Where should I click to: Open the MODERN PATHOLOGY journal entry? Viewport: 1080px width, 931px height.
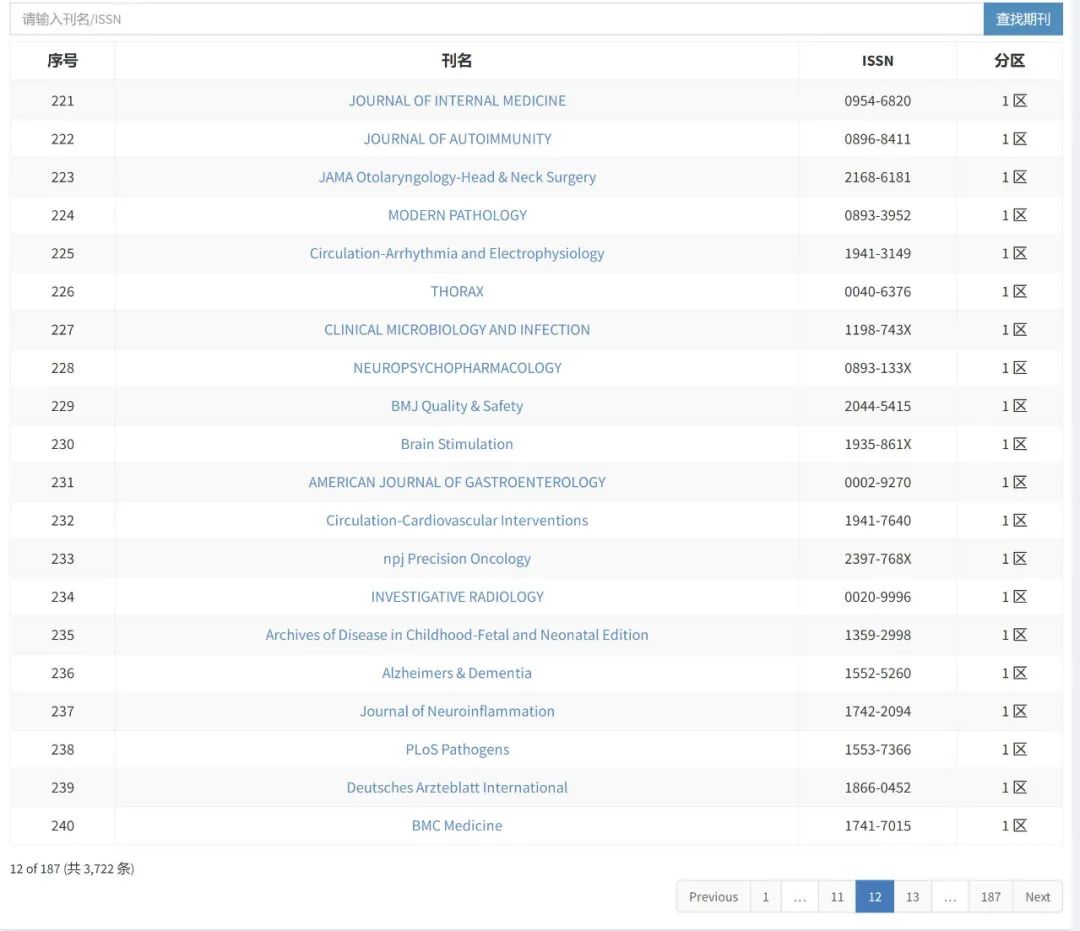(x=457, y=215)
